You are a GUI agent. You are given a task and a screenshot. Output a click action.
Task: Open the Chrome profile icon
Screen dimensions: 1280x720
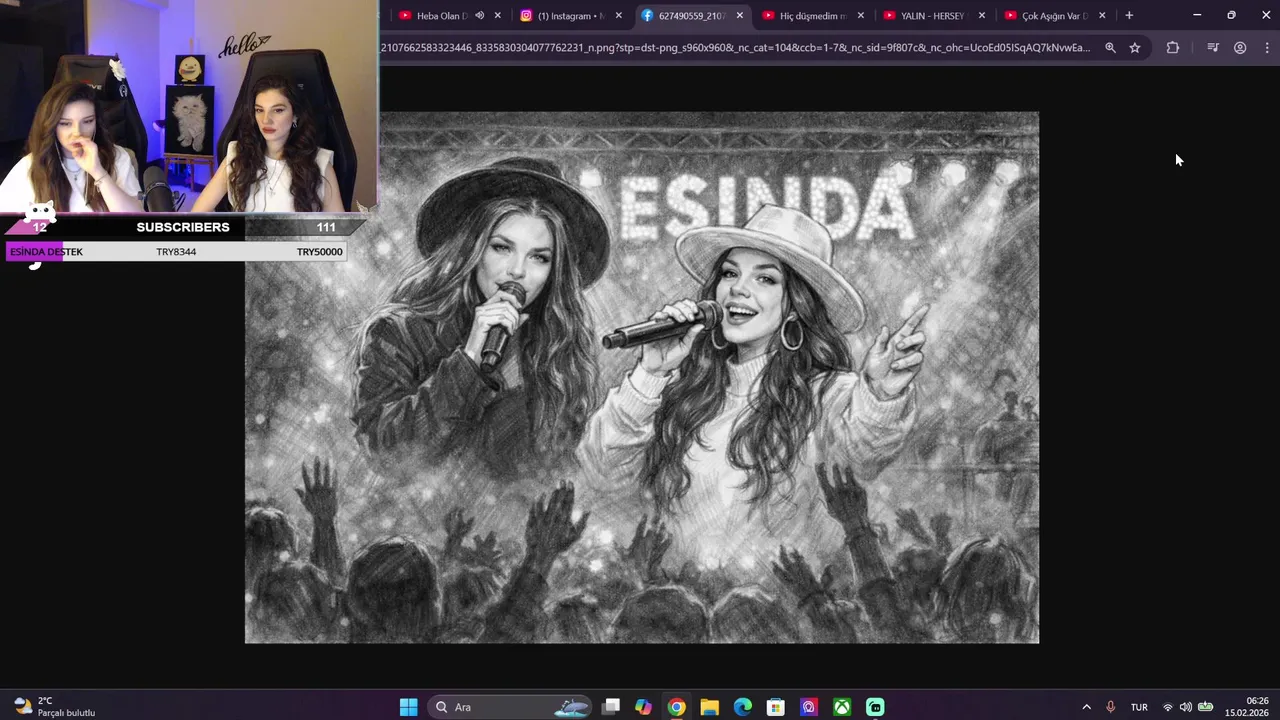point(1240,48)
